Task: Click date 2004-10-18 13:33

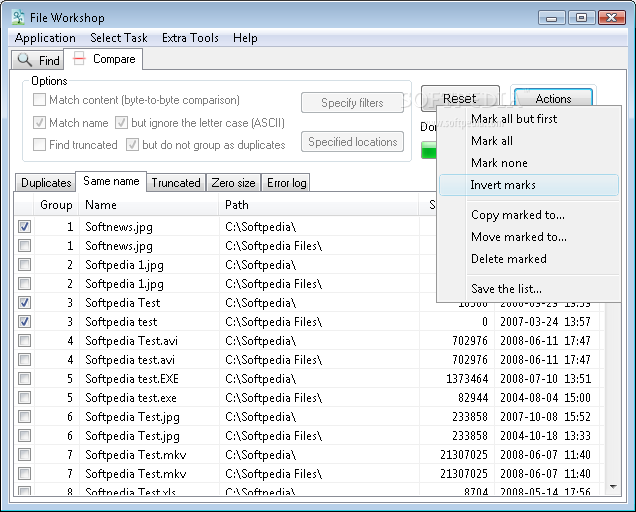Action: click(545, 436)
